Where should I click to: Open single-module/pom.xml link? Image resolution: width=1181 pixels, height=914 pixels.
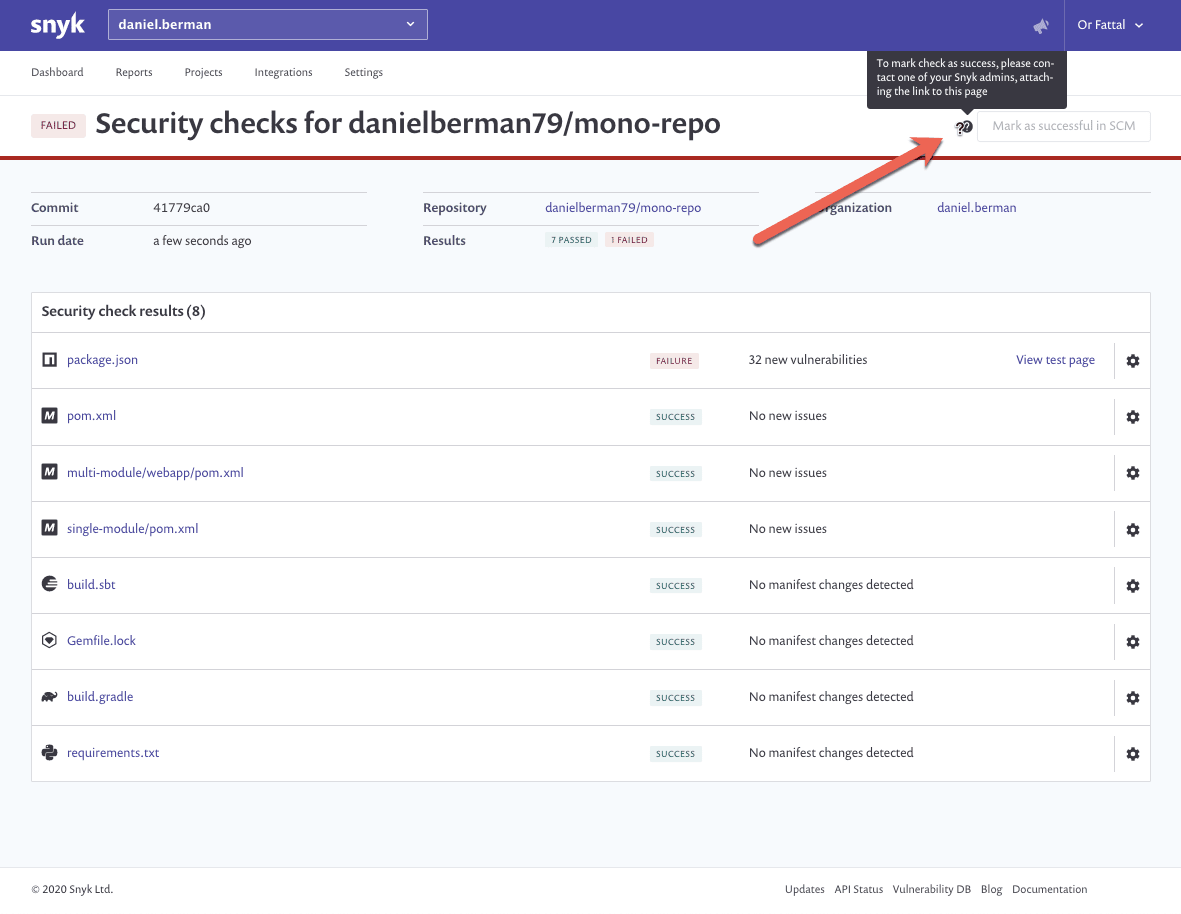[x=133, y=529]
